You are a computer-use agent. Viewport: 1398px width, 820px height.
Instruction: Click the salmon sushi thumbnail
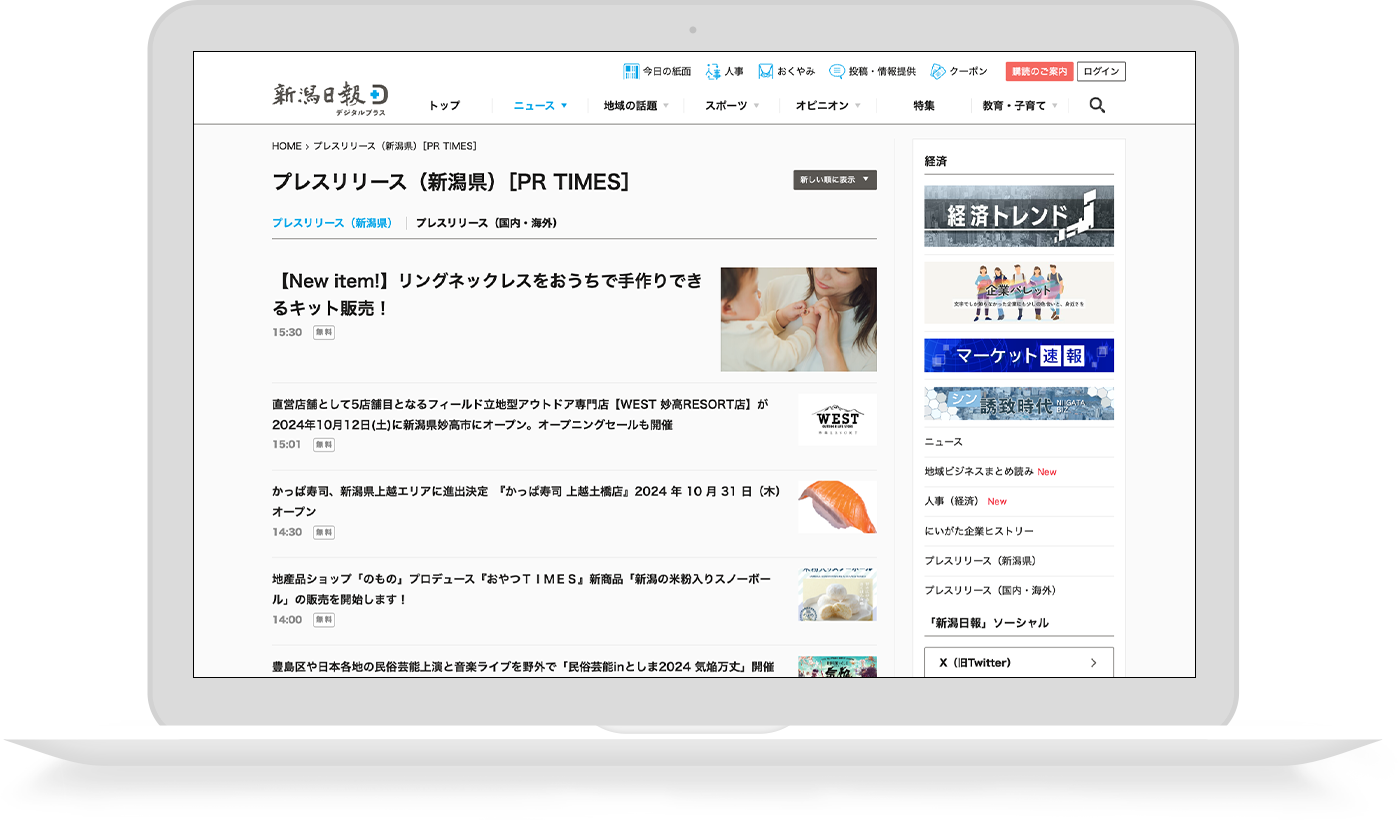(837, 507)
